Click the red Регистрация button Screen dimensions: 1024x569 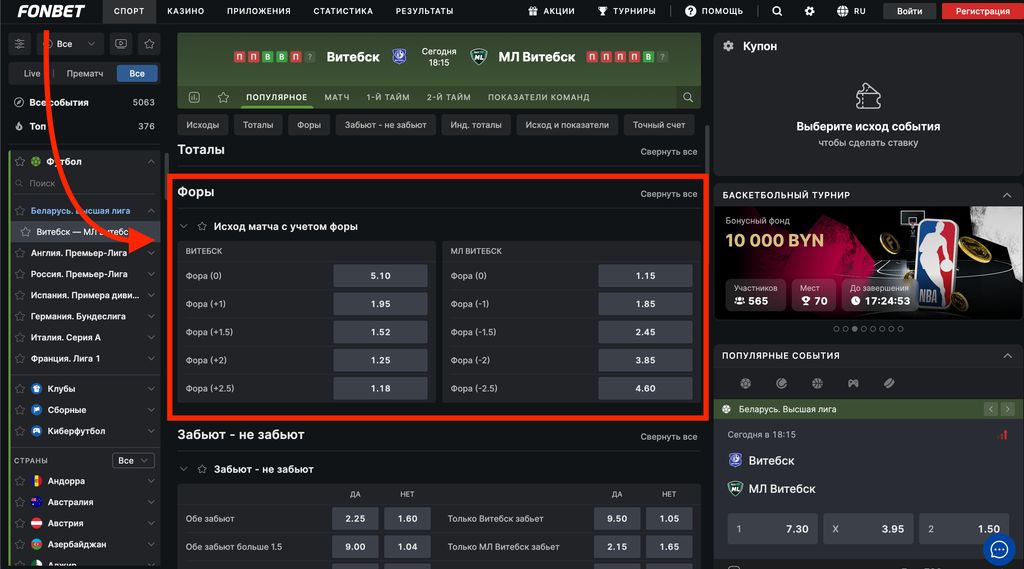pyautogui.click(x=982, y=11)
